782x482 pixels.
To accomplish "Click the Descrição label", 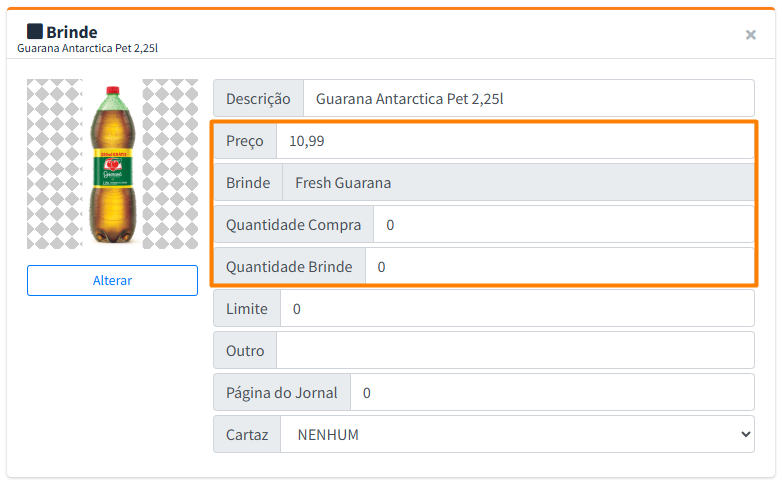I will (258, 99).
